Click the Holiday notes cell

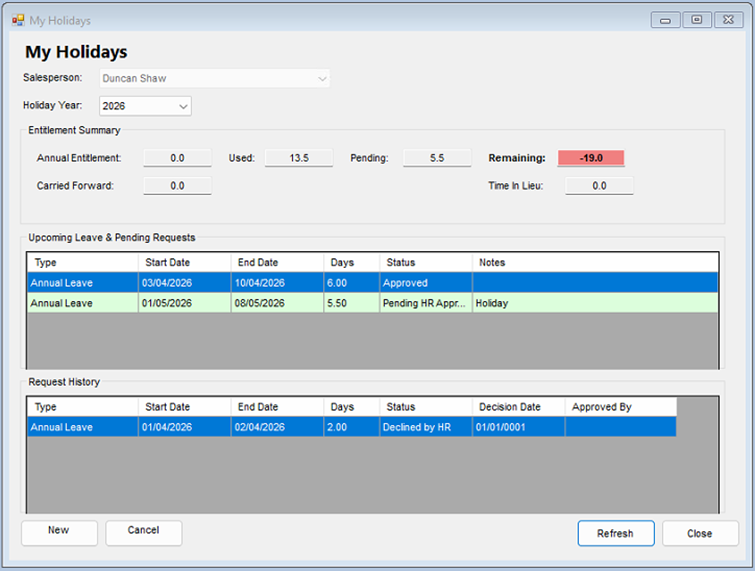[x=595, y=303]
